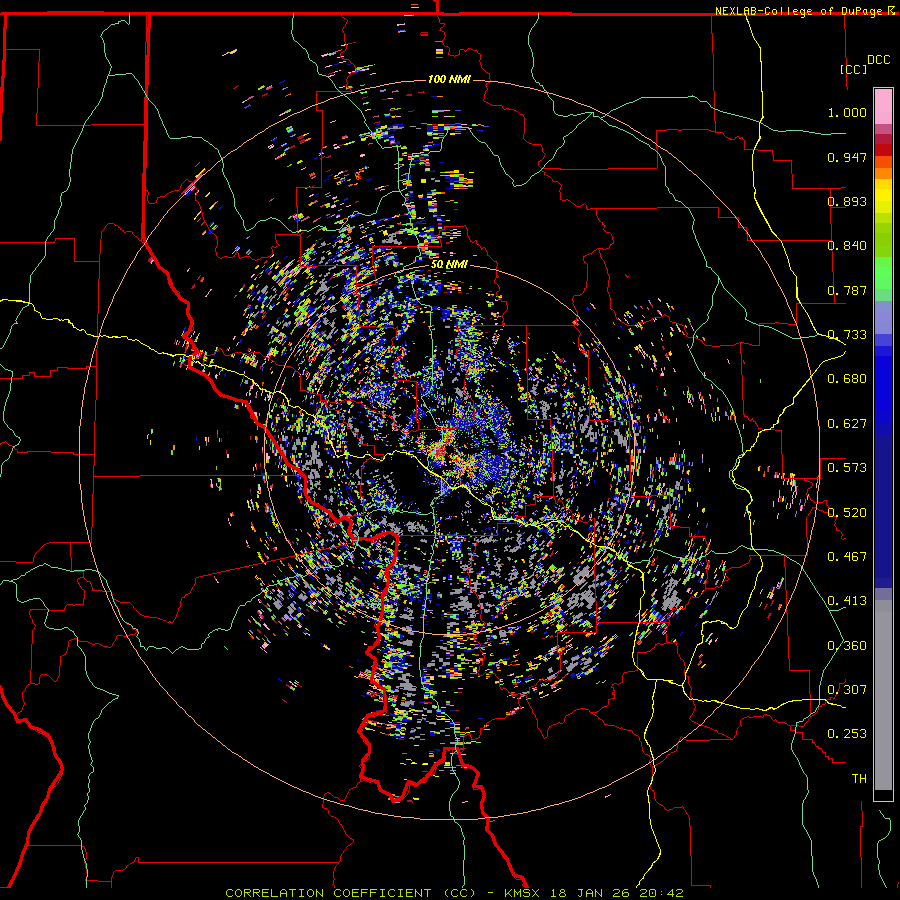
Task: Select the 0.893 legend value
Action: [847, 201]
